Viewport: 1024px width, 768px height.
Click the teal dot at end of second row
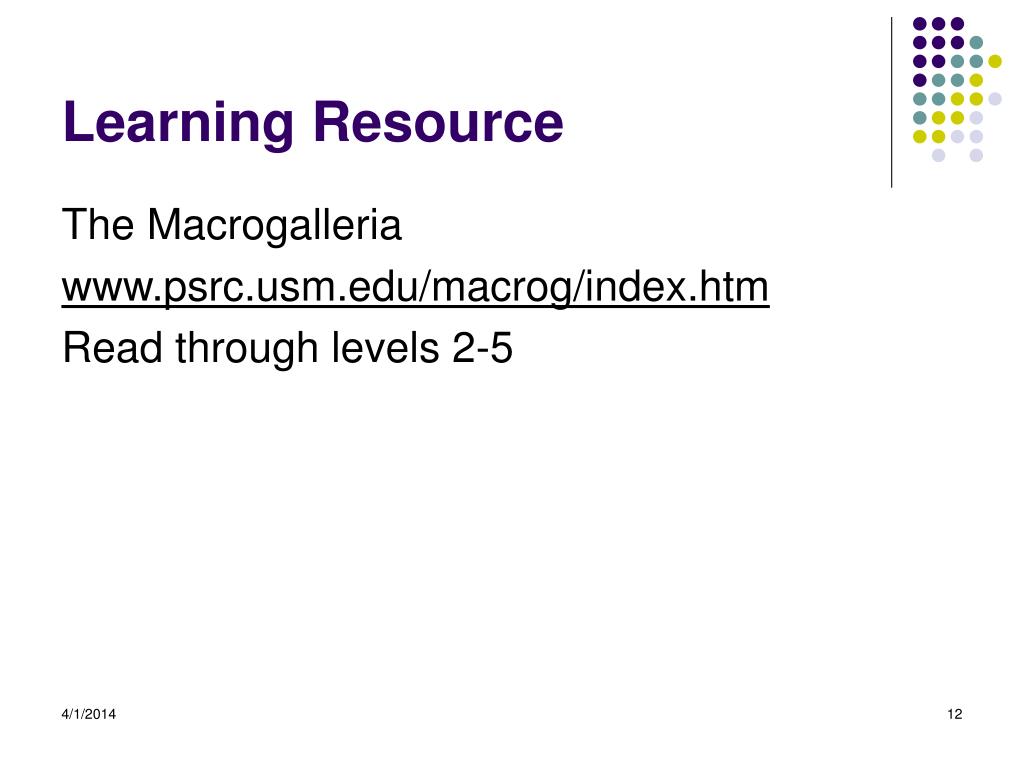click(x=976, y=43)
